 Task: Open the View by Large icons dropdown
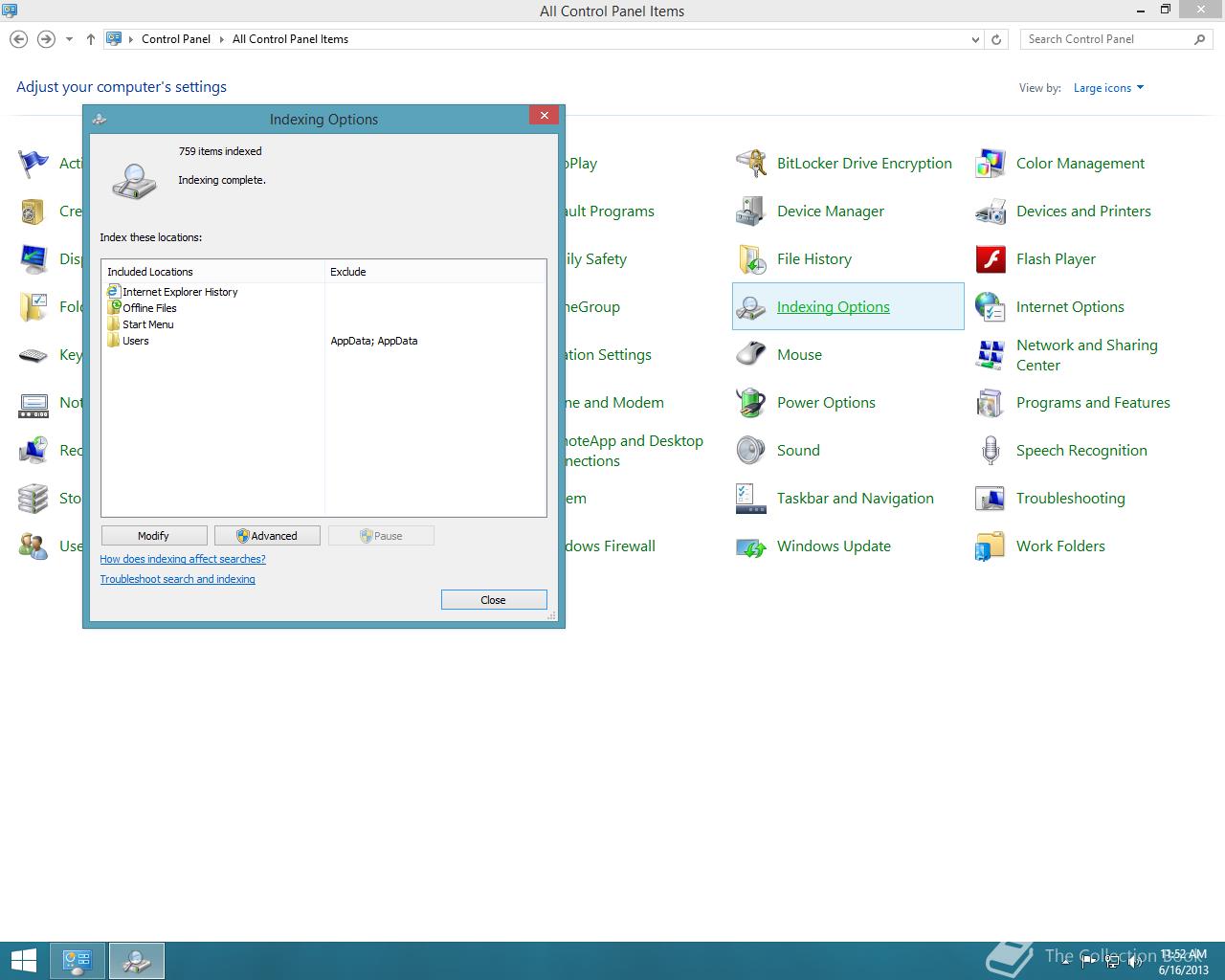pyautogui.click(x=1108, y=88)
